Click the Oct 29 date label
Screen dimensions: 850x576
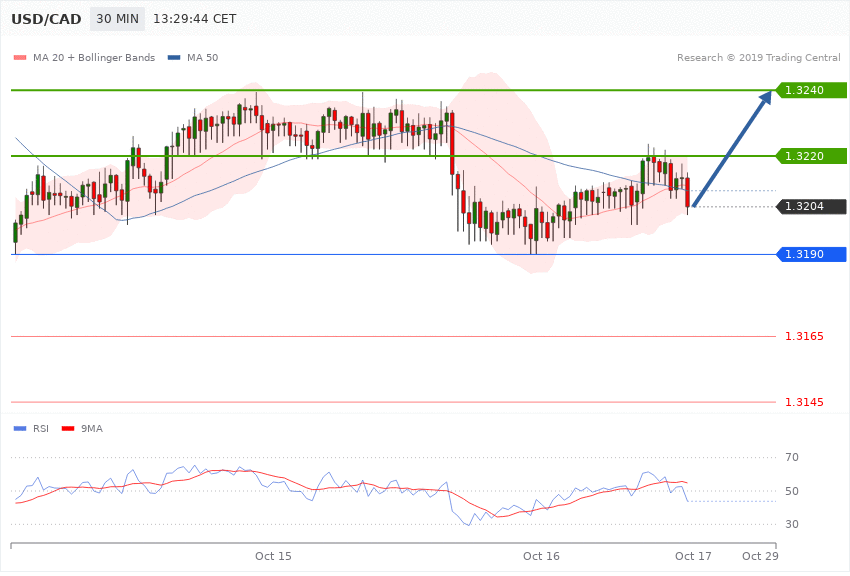760,556
